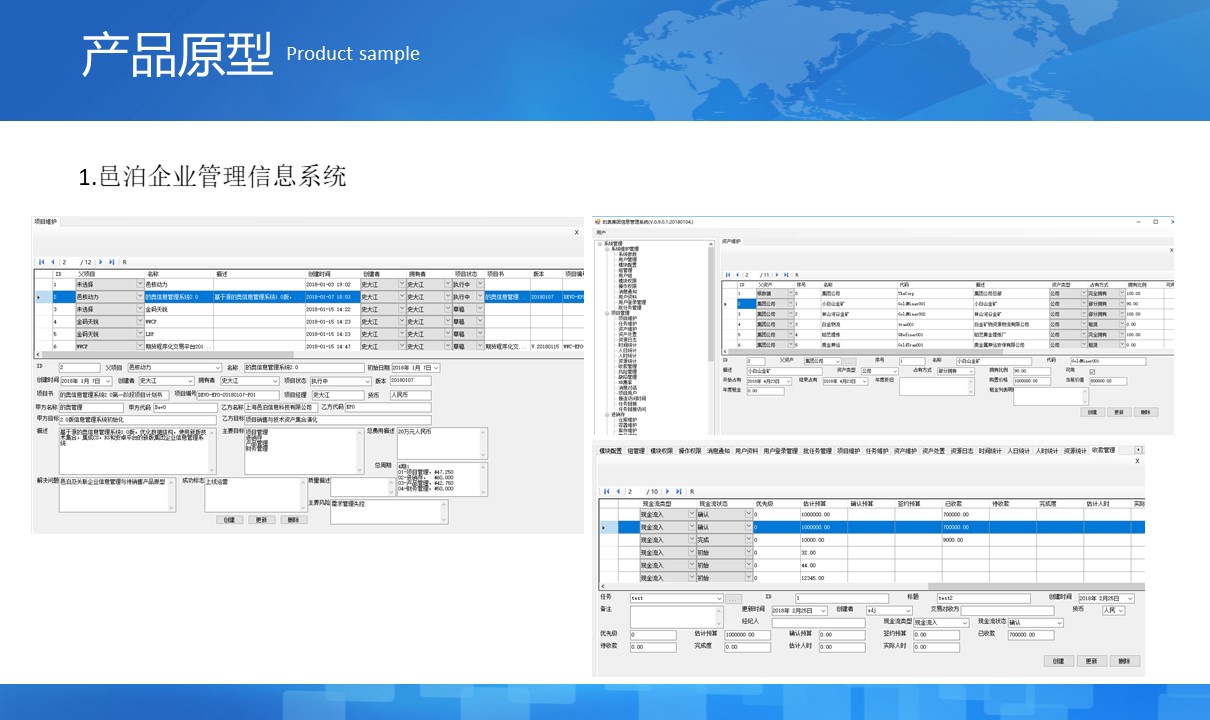Select project row 金码天线 WWCP
The height and width of the screenshot is (720, 1210).
coord(308,321)
